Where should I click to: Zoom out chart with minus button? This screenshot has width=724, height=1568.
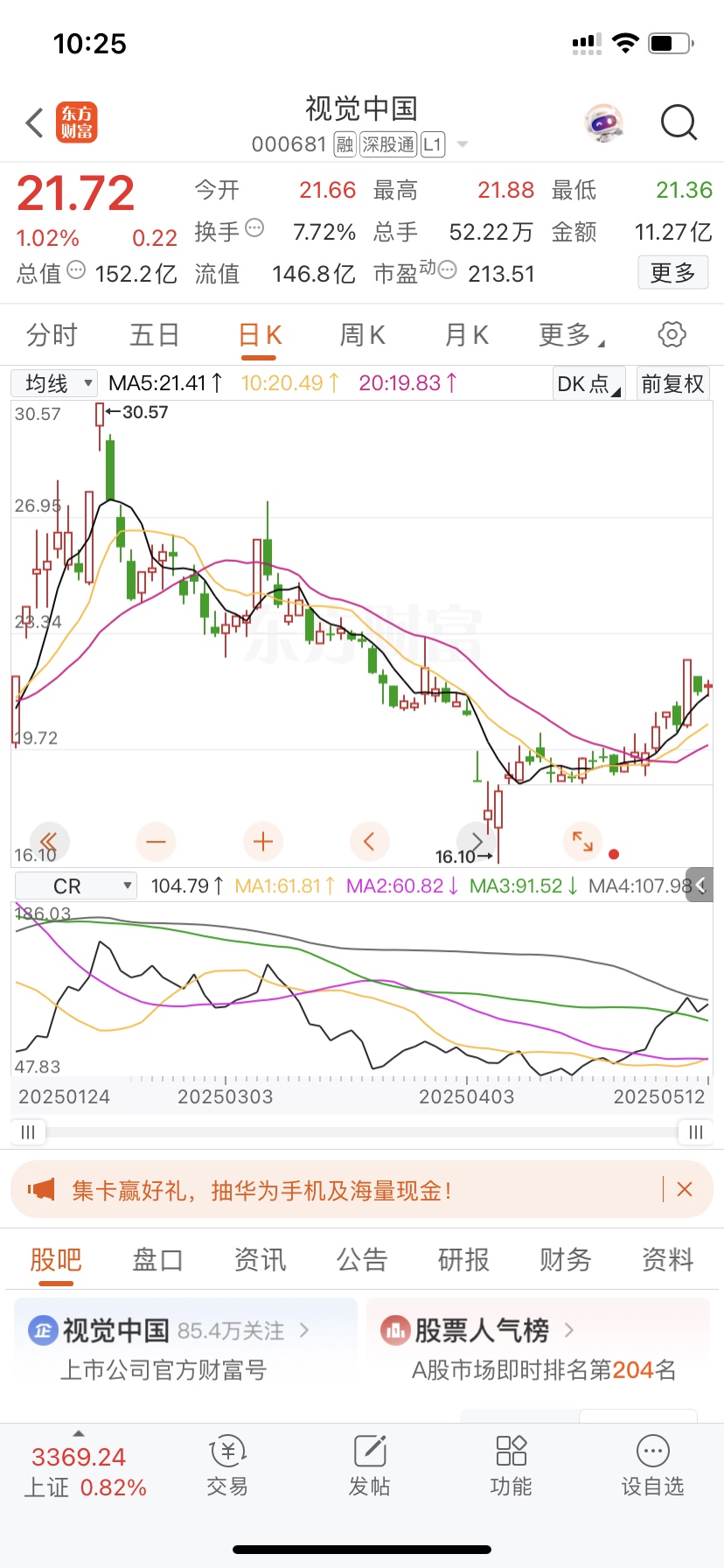[x=157, y=842]
